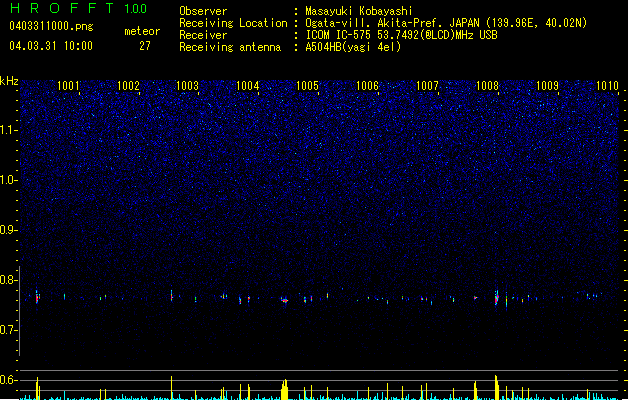Image resolution: width=629 pixels, height=400 pixels.
Task: Click the meteor echo near 1005 start
Action: coord(284,300)
